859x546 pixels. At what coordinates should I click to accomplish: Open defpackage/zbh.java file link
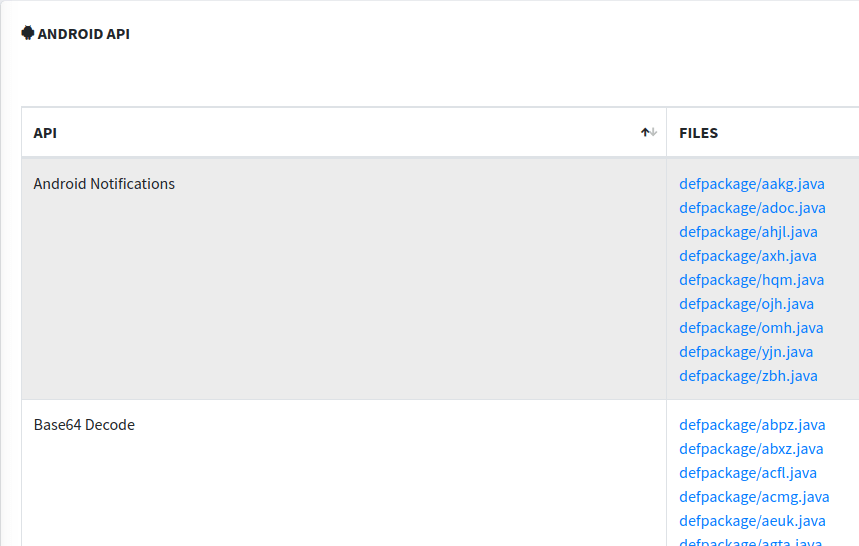(748, 376)
